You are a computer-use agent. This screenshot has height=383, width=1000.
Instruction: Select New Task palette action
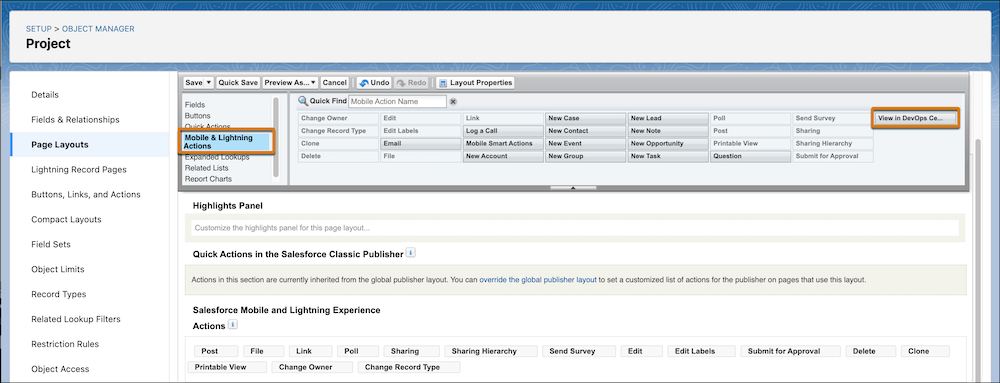(x=668, y=156)
